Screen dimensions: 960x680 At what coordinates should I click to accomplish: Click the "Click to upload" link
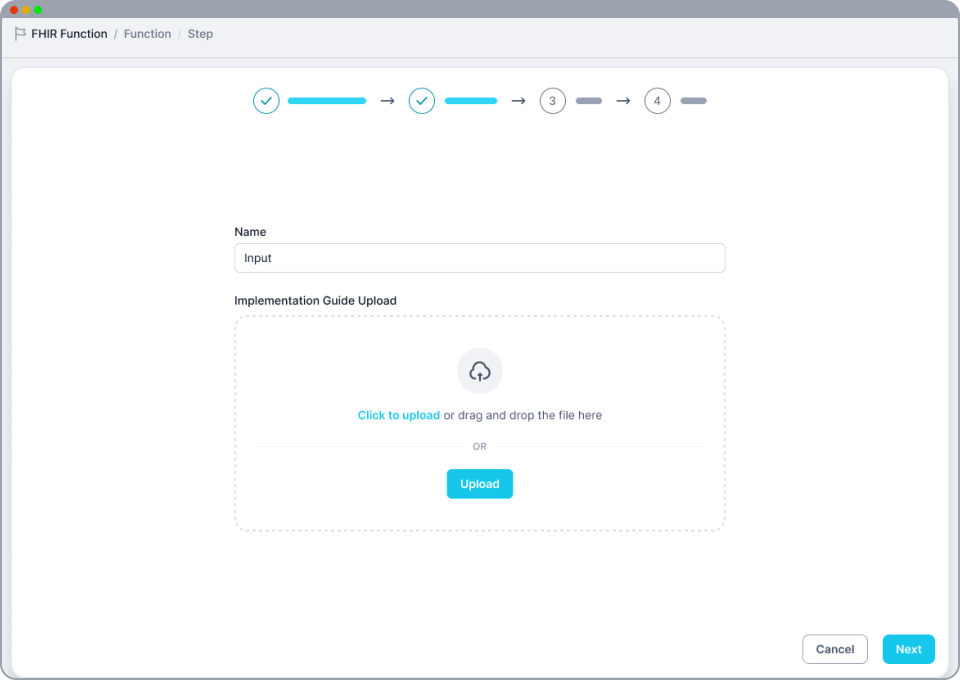click(x=398, y=415)
